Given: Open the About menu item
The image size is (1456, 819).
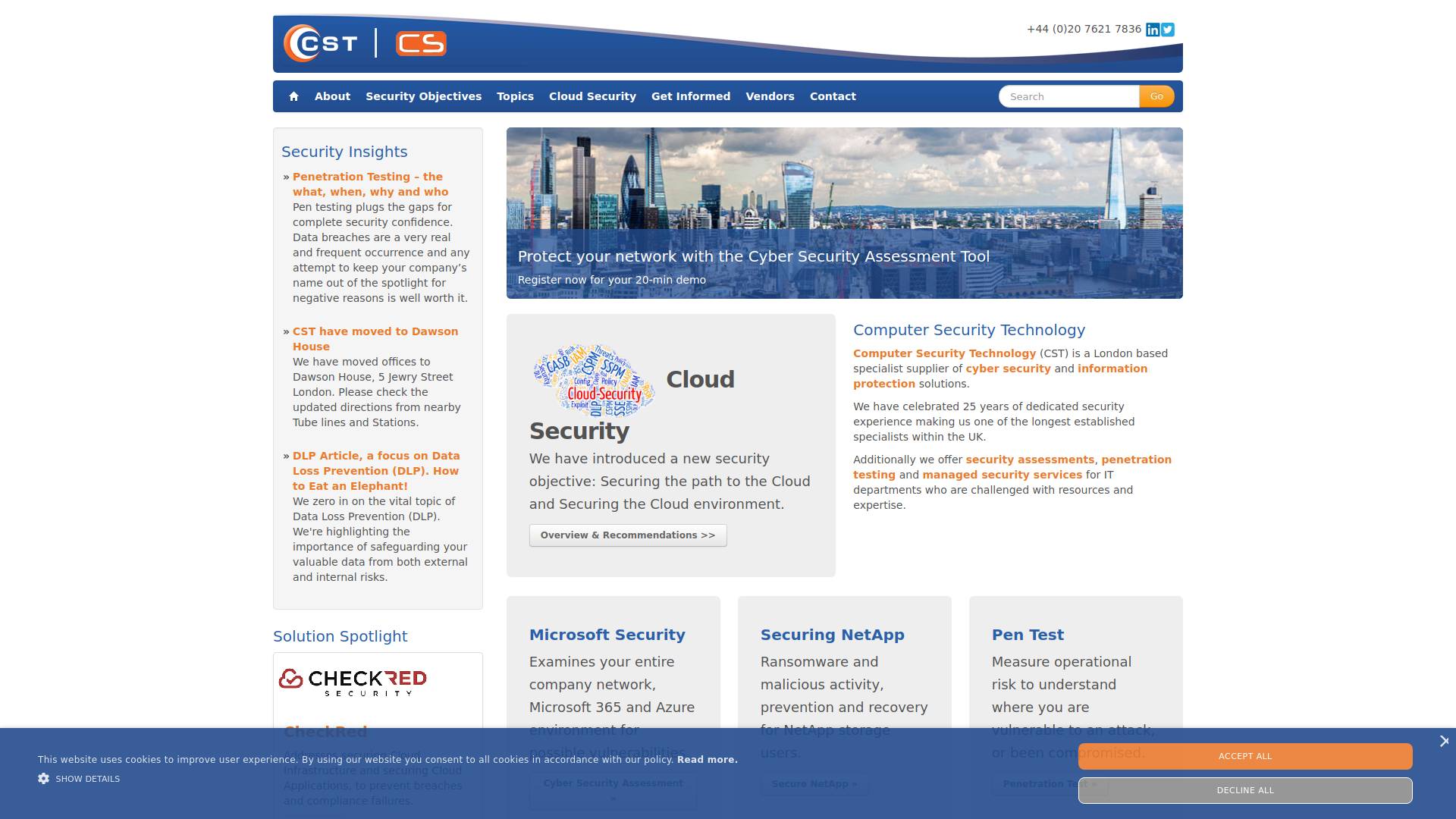Looking at the screenshot, I should [x=332, y=96].
